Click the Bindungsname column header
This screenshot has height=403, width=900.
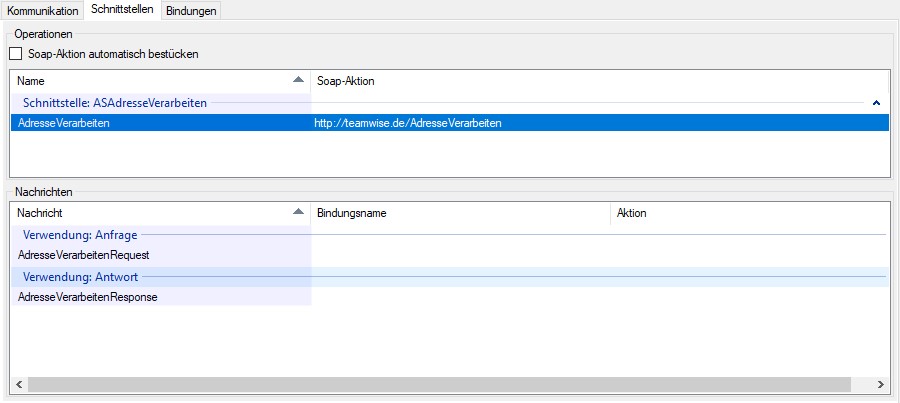(351, 213)
